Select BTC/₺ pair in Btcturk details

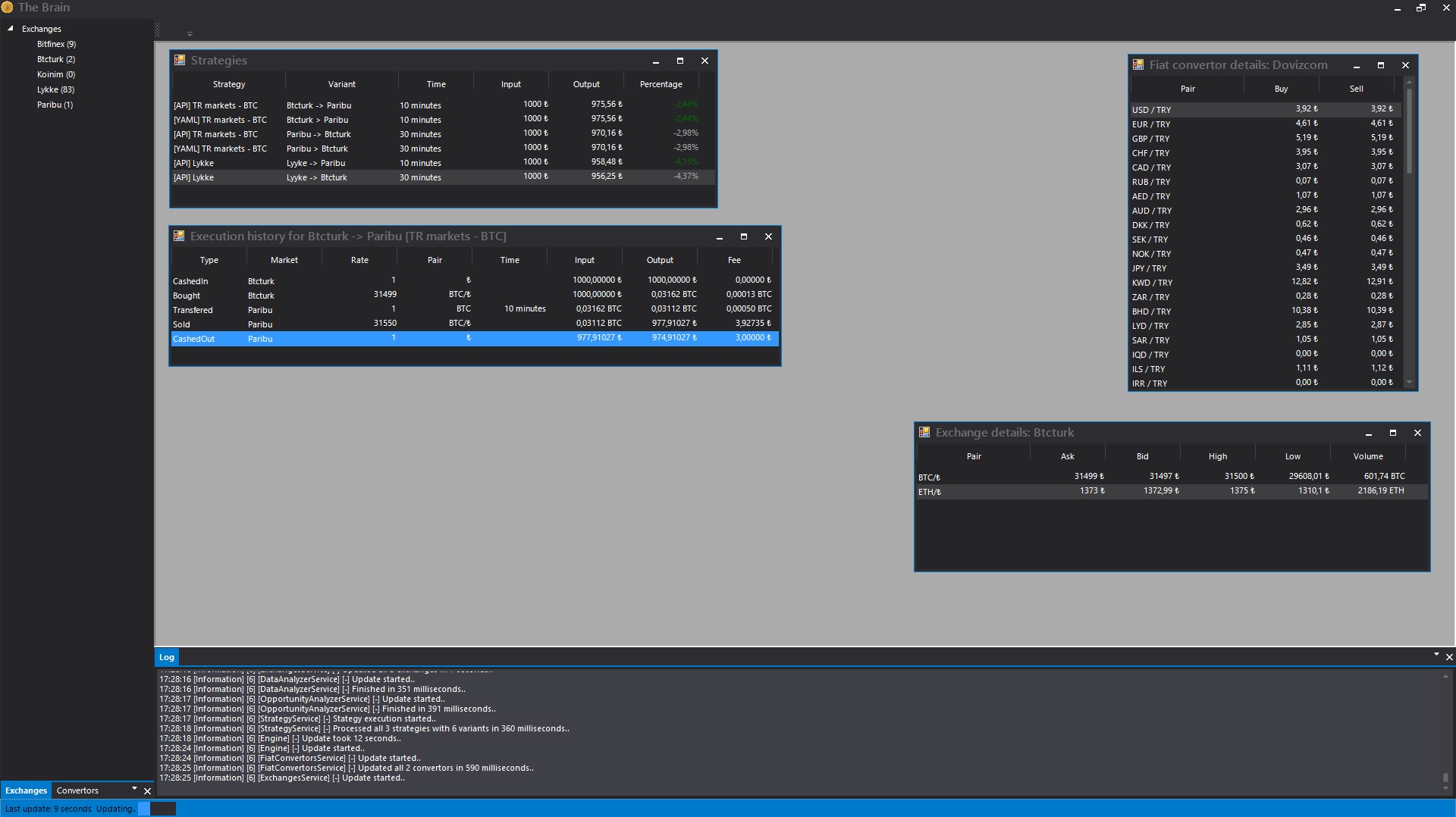1172,477
